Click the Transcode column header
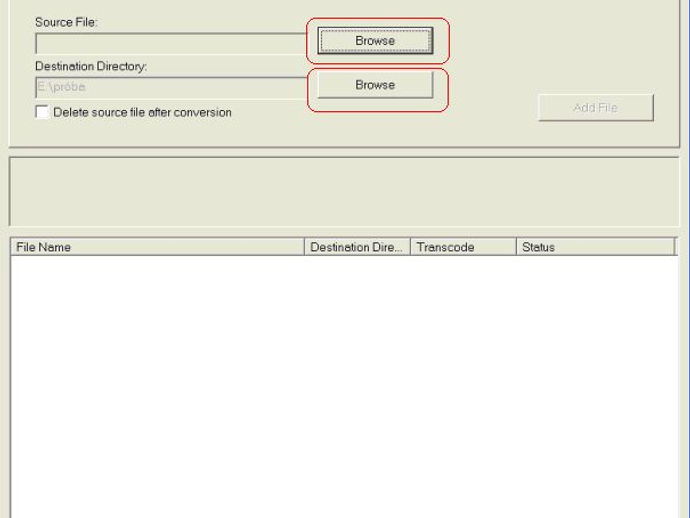 pos(463,247)
